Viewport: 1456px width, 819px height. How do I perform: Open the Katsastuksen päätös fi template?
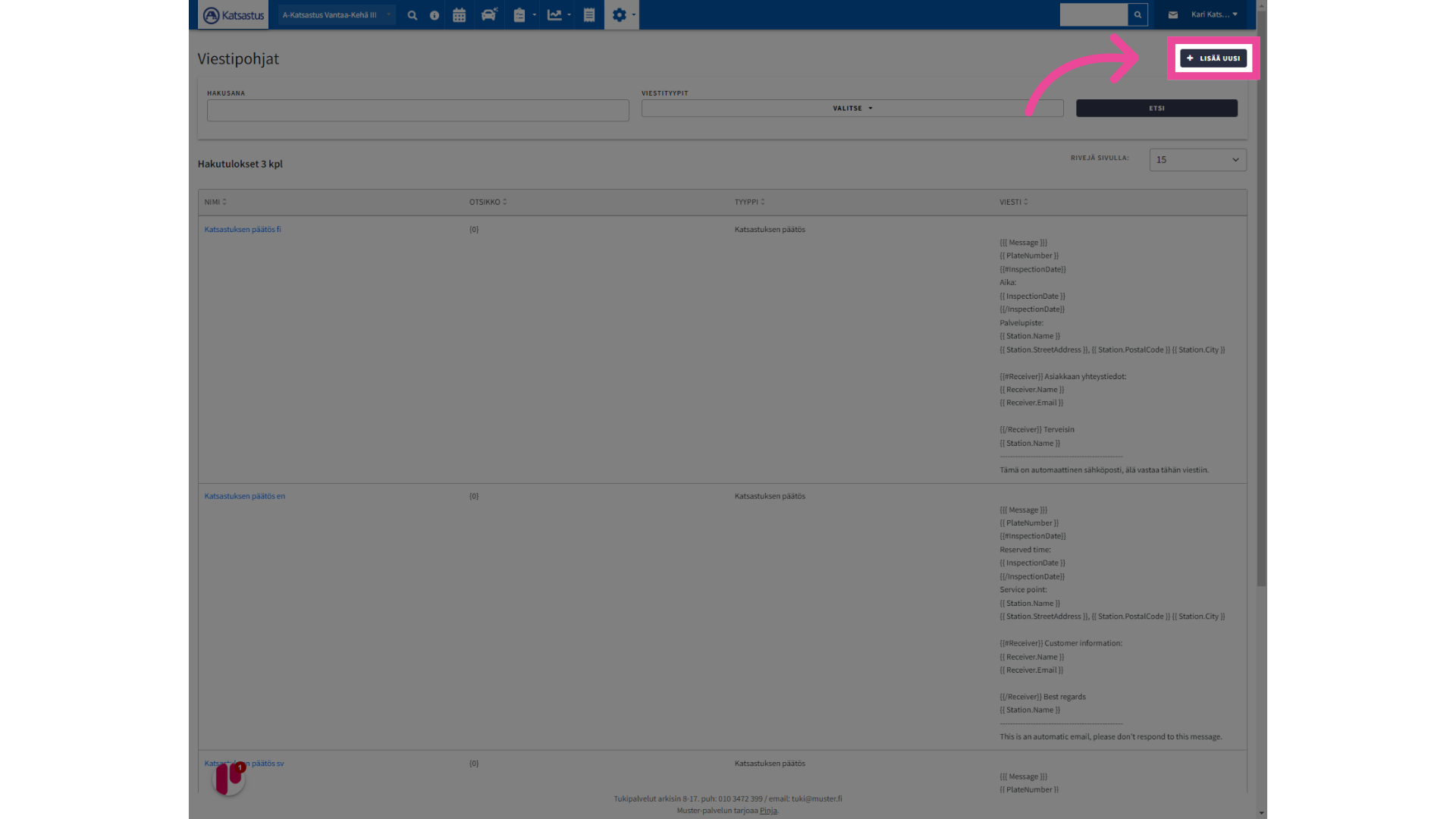pos(243,230)
